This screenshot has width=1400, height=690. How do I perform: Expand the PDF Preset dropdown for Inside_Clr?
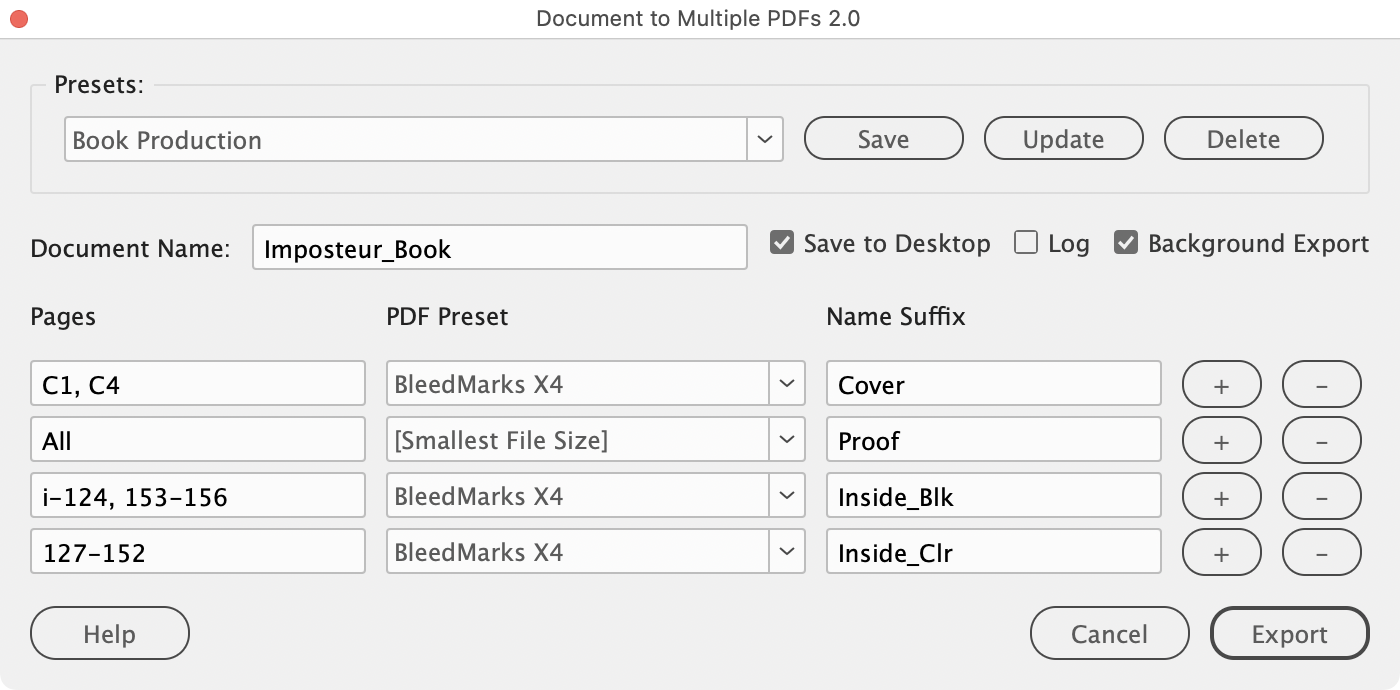point(787,552)
